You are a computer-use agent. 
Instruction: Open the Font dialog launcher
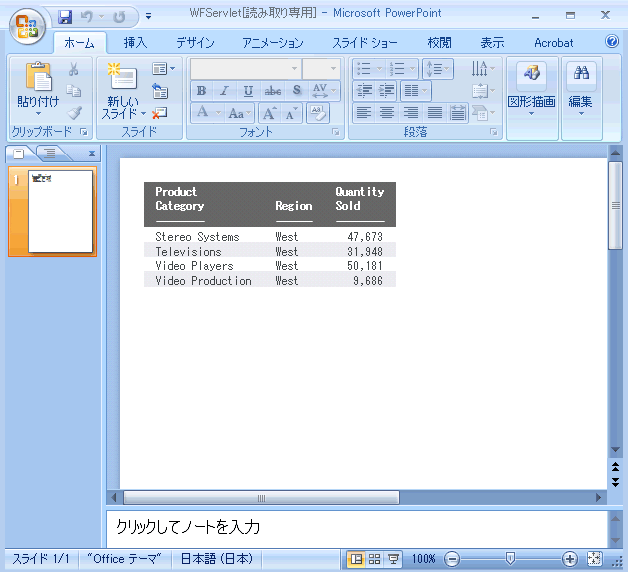tap(336, 132)
